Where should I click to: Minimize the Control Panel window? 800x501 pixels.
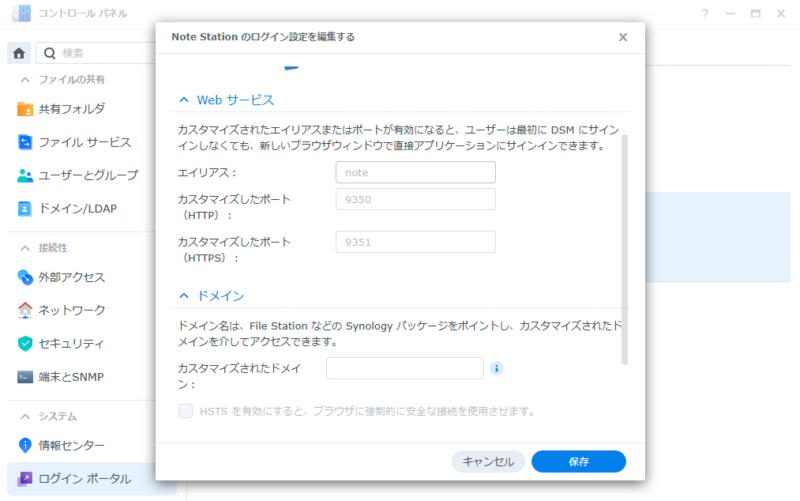click(x=730, y=14)
